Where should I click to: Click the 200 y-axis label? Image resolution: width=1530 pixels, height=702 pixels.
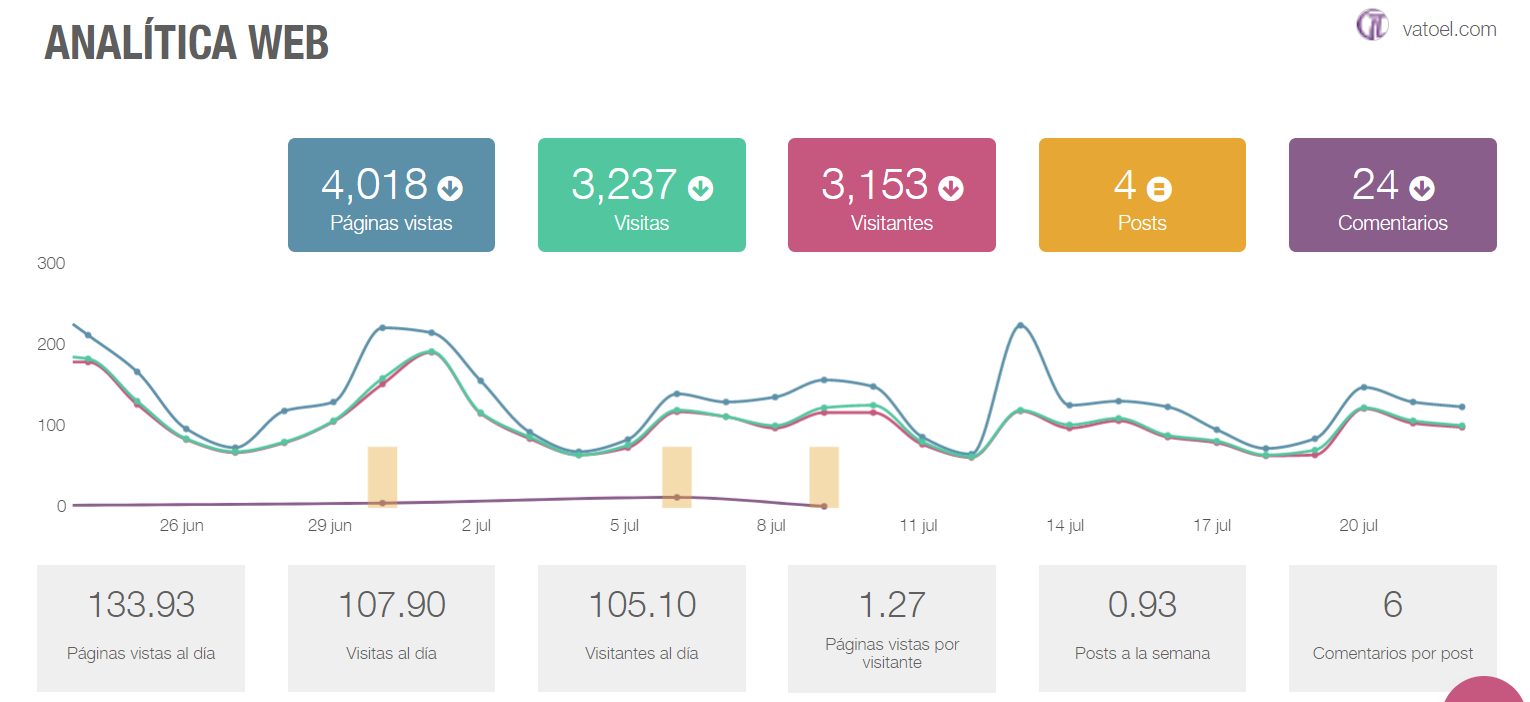(51, 345)
